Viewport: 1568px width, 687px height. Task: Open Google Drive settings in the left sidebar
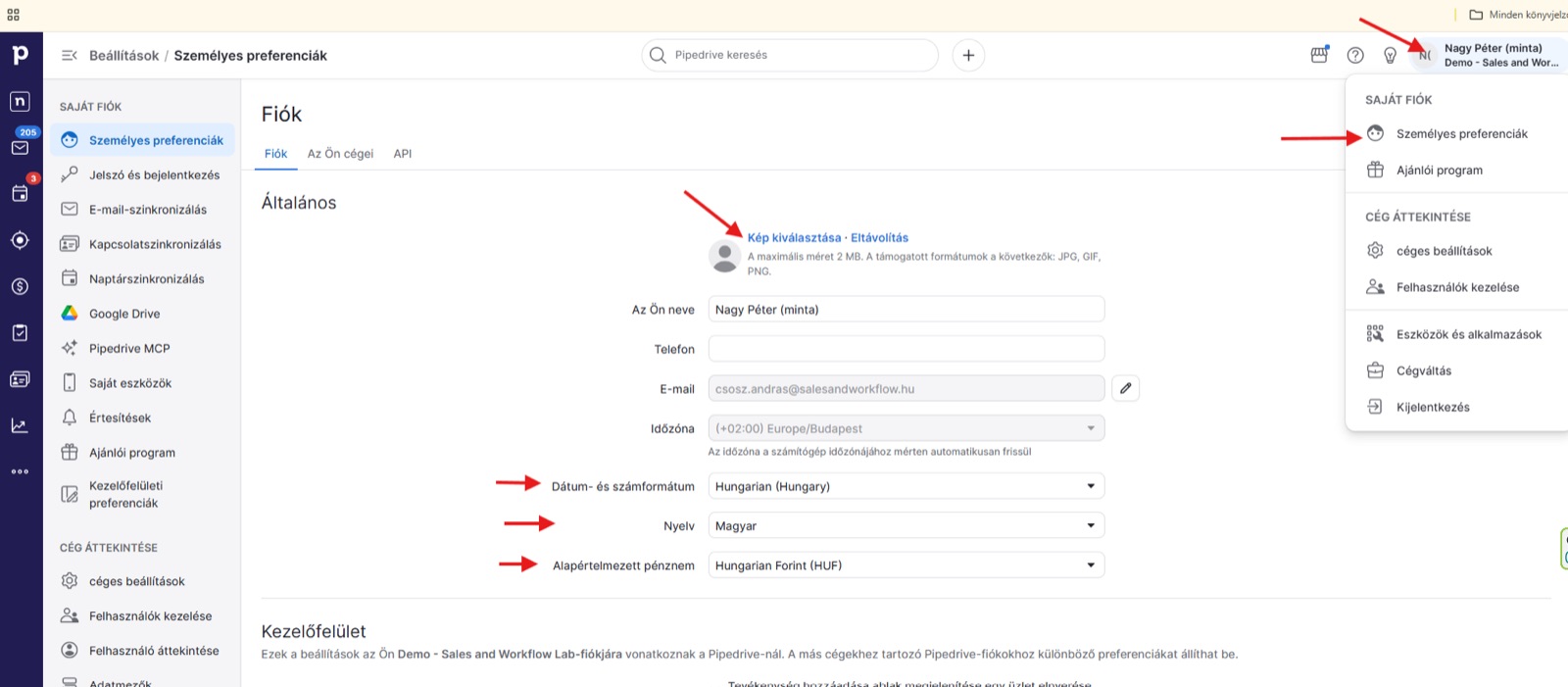(x=142, y=314)
